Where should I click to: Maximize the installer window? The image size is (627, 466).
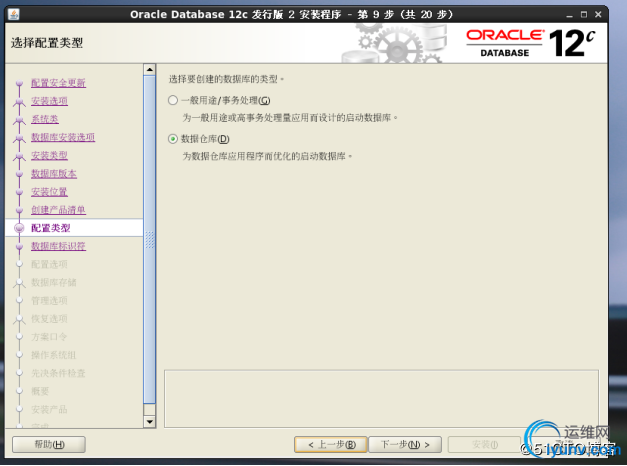[x=584, y=15]
